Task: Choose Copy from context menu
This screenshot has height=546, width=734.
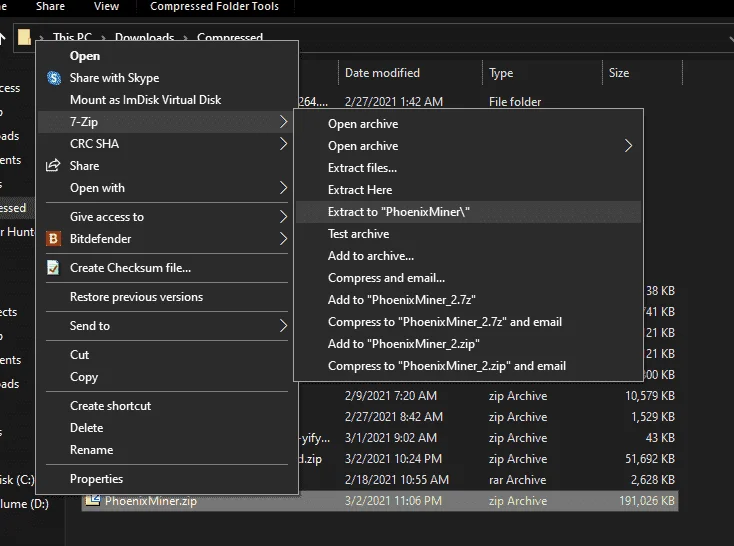Action: pyautogui.click(x=167, y=376)
